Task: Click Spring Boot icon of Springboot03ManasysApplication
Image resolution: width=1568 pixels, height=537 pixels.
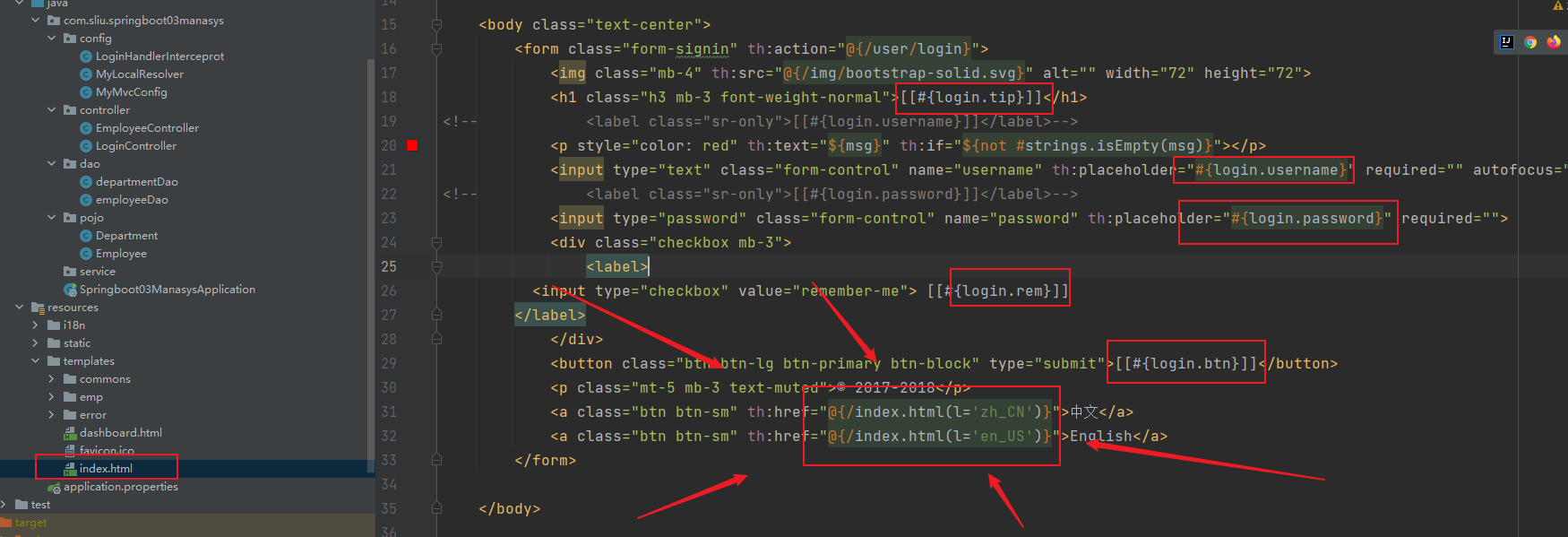Action: pos(70,290)
